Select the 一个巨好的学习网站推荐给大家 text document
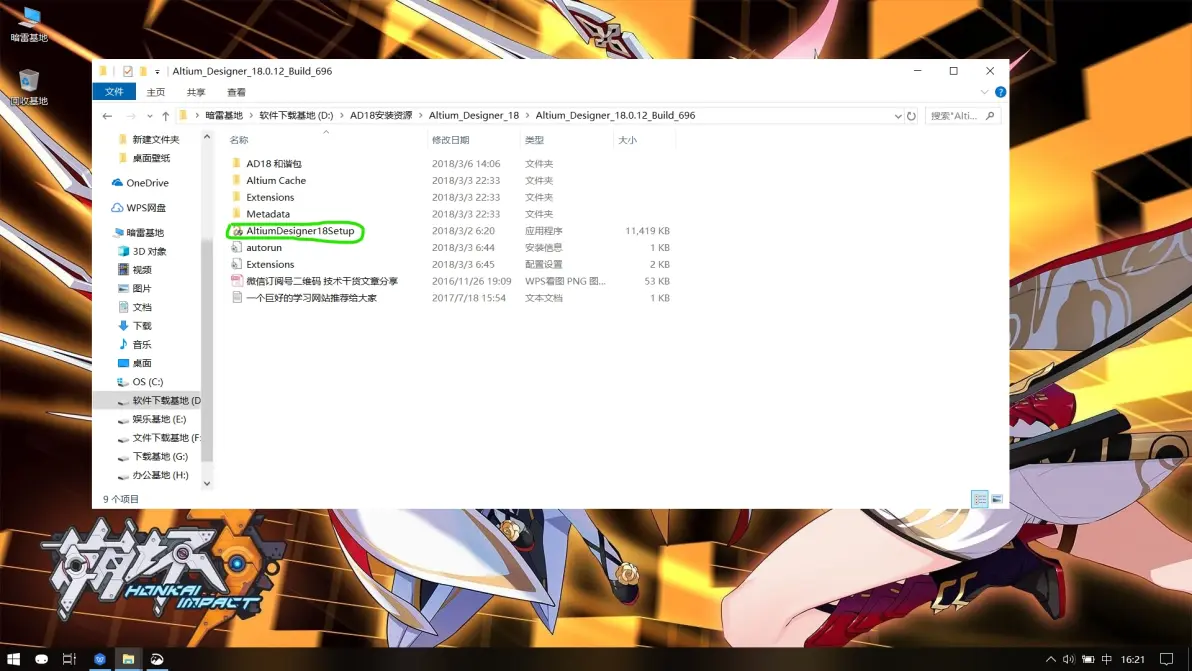Viewport: 1192px width, 671px height. (311, 298)
